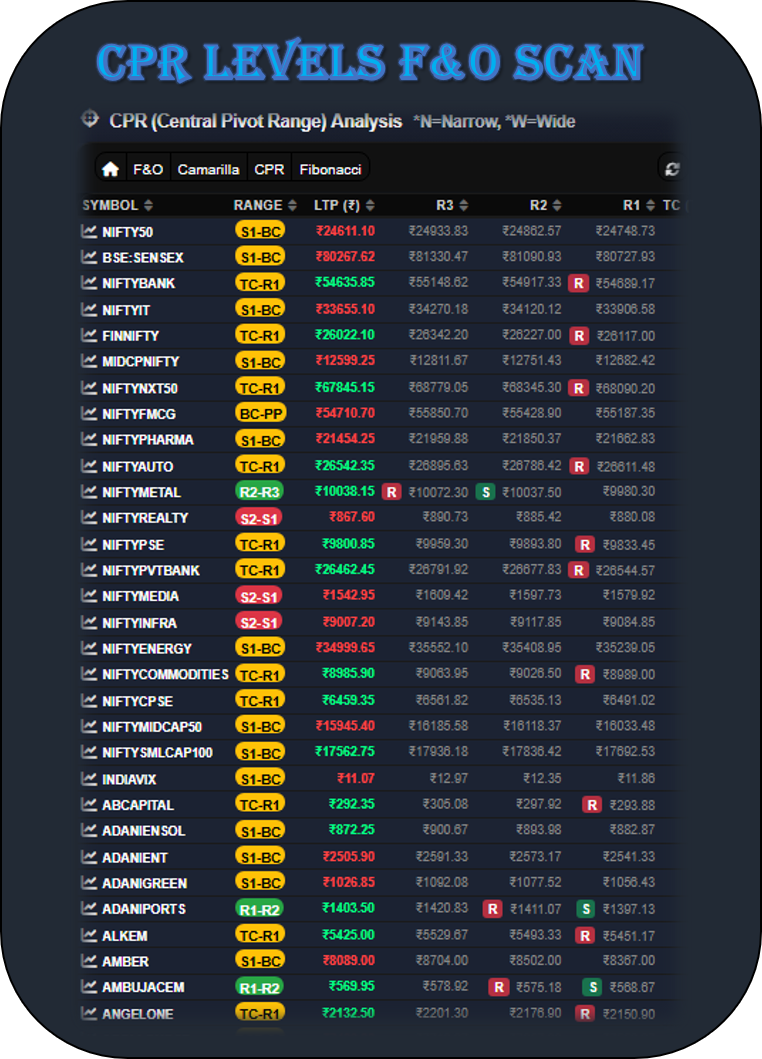The image size is (762, 1059).
Task: Click the crosshair icon beside CPR heading
Action: 90,119
